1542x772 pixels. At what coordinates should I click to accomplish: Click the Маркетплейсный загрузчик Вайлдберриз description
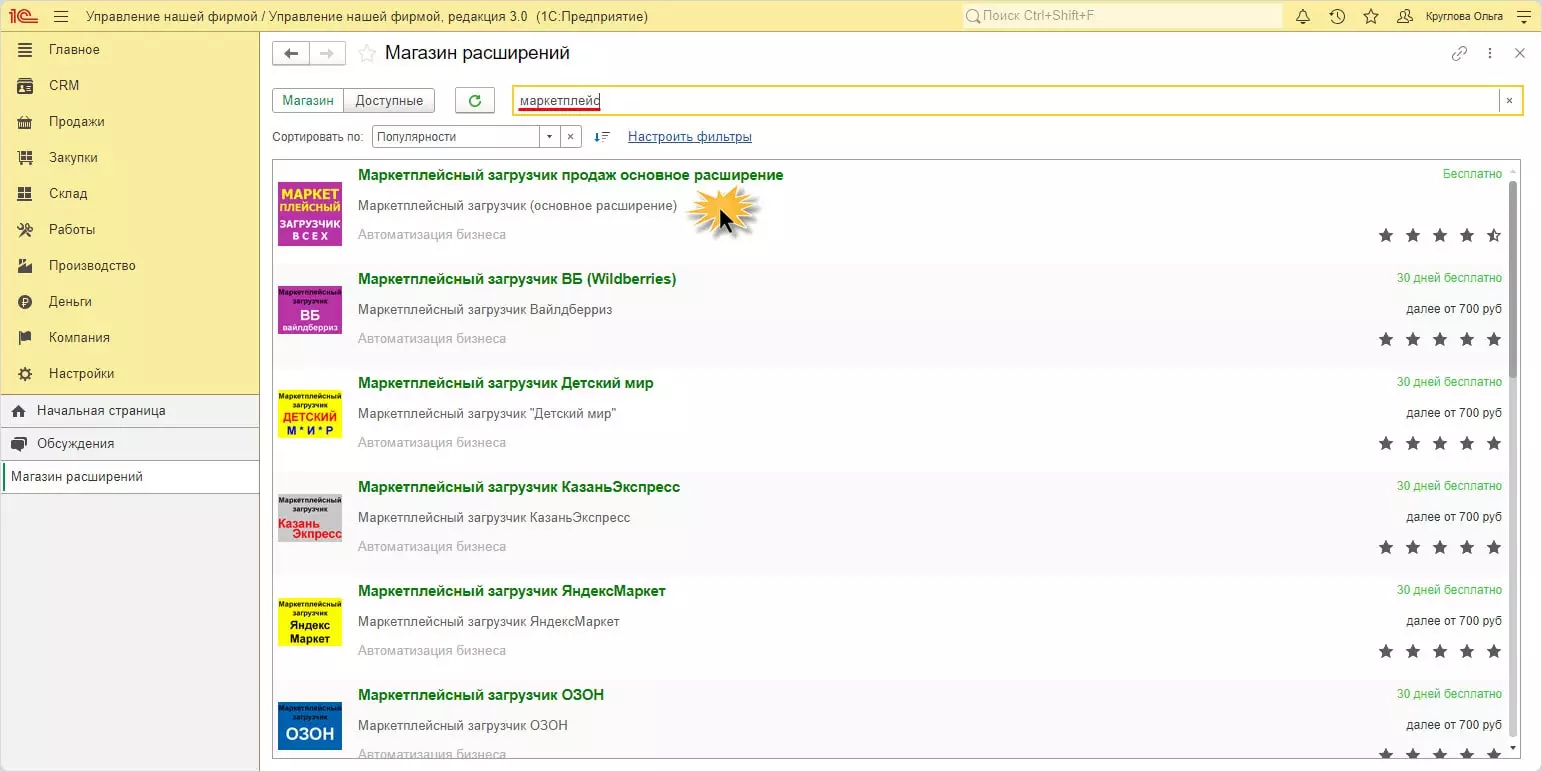485,310
